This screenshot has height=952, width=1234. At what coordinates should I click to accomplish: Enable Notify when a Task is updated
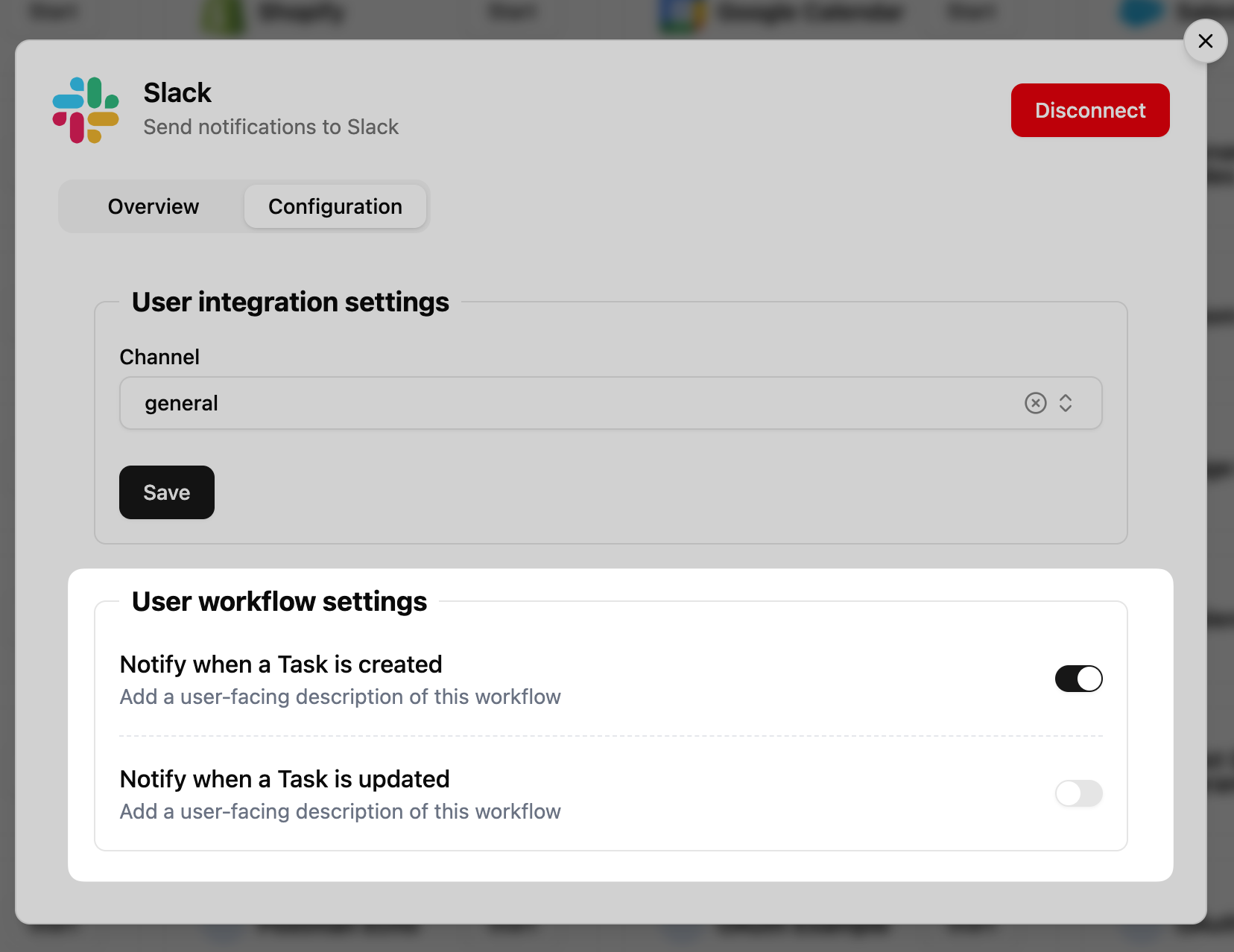(1078, 793)
